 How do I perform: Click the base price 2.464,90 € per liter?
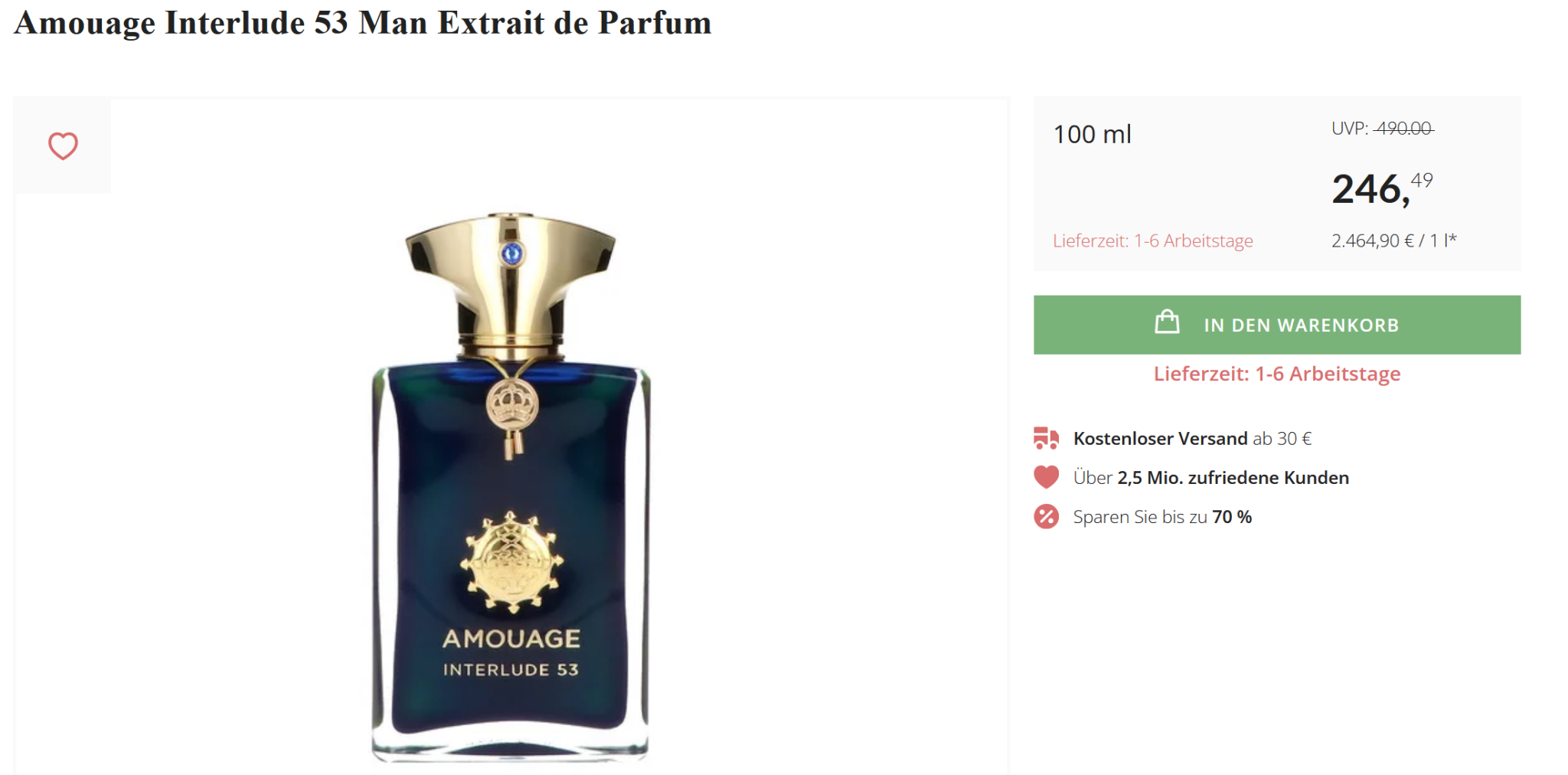click(1393, 240)
